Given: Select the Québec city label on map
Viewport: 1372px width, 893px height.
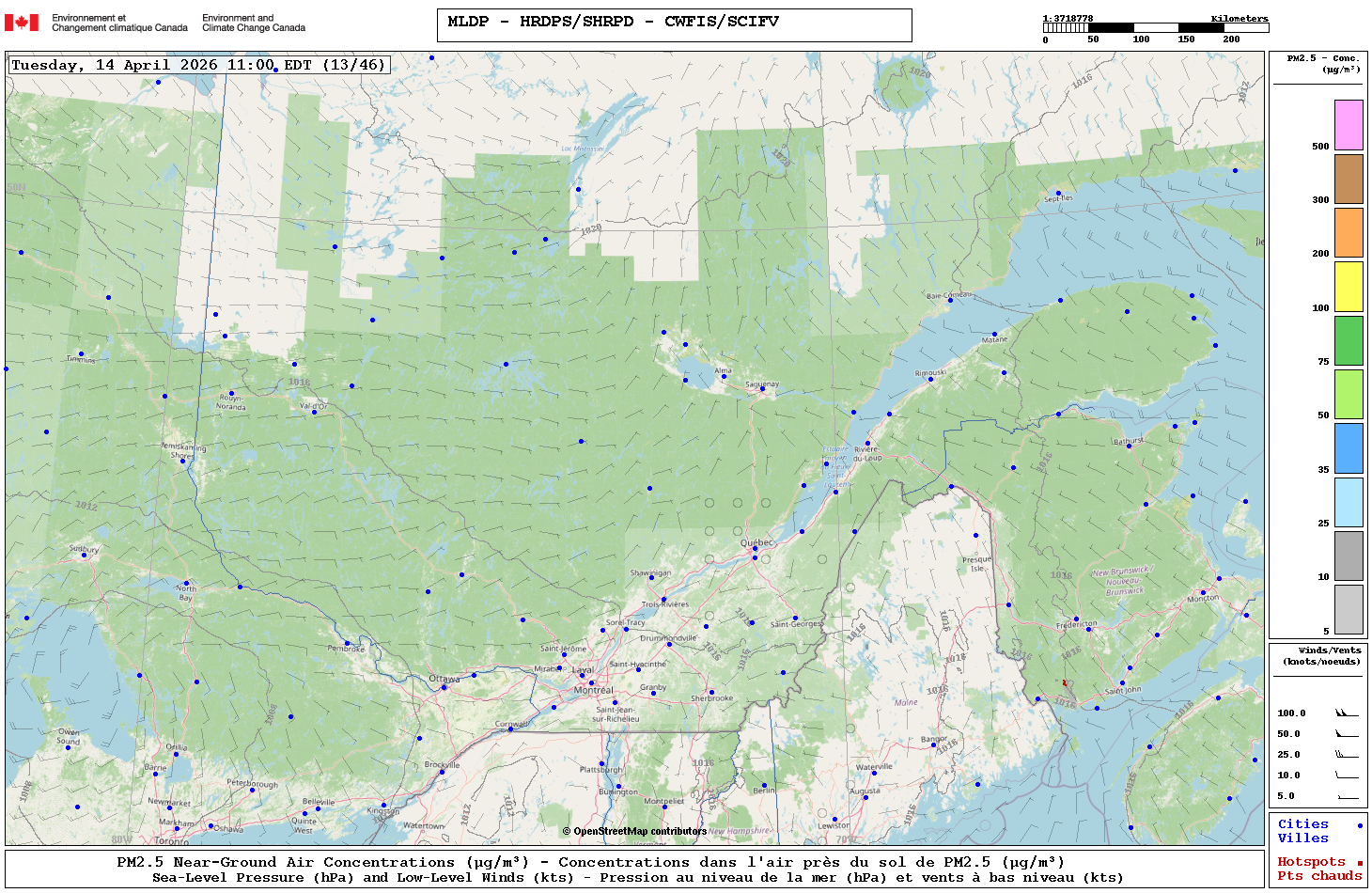Looking at the screenshot, I should click(757, 542).
